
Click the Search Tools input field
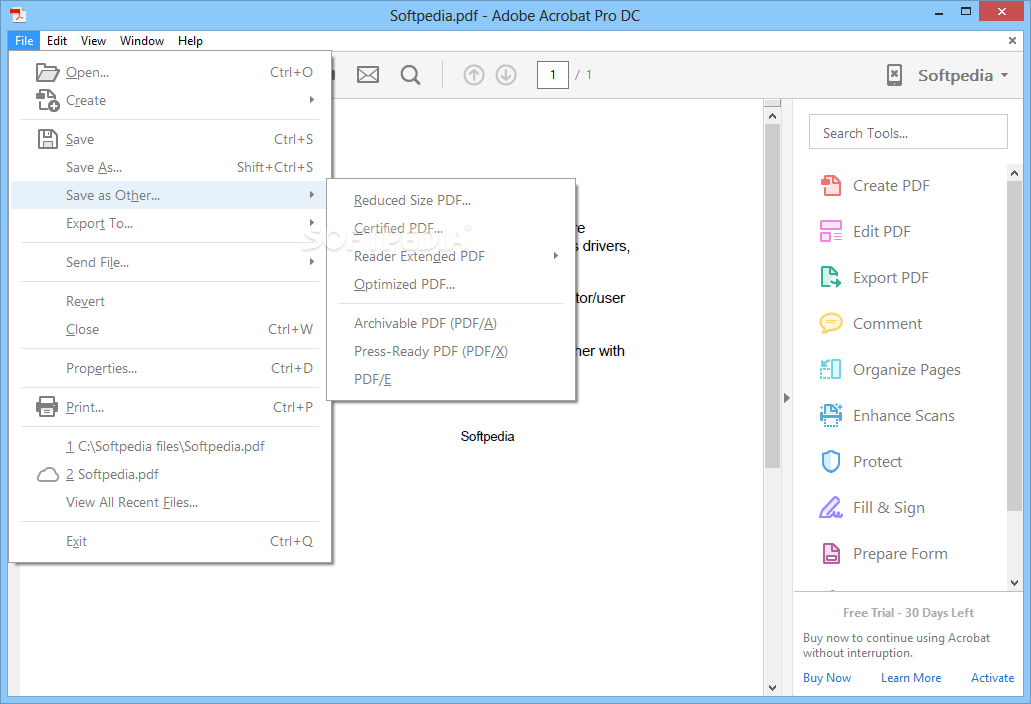pyautogui.click(x=908, y=132)
